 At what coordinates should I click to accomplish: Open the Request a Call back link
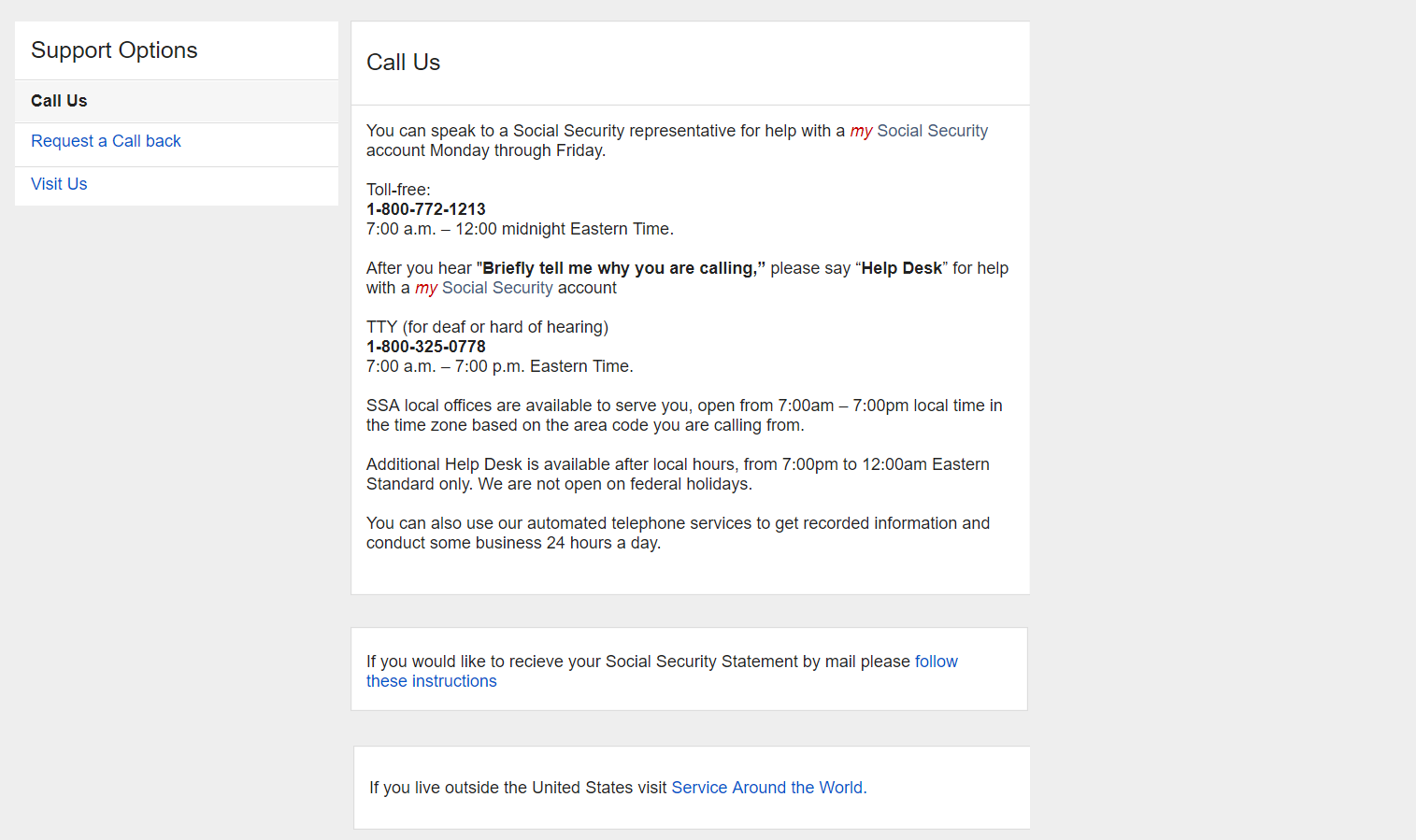pos(106,141)
